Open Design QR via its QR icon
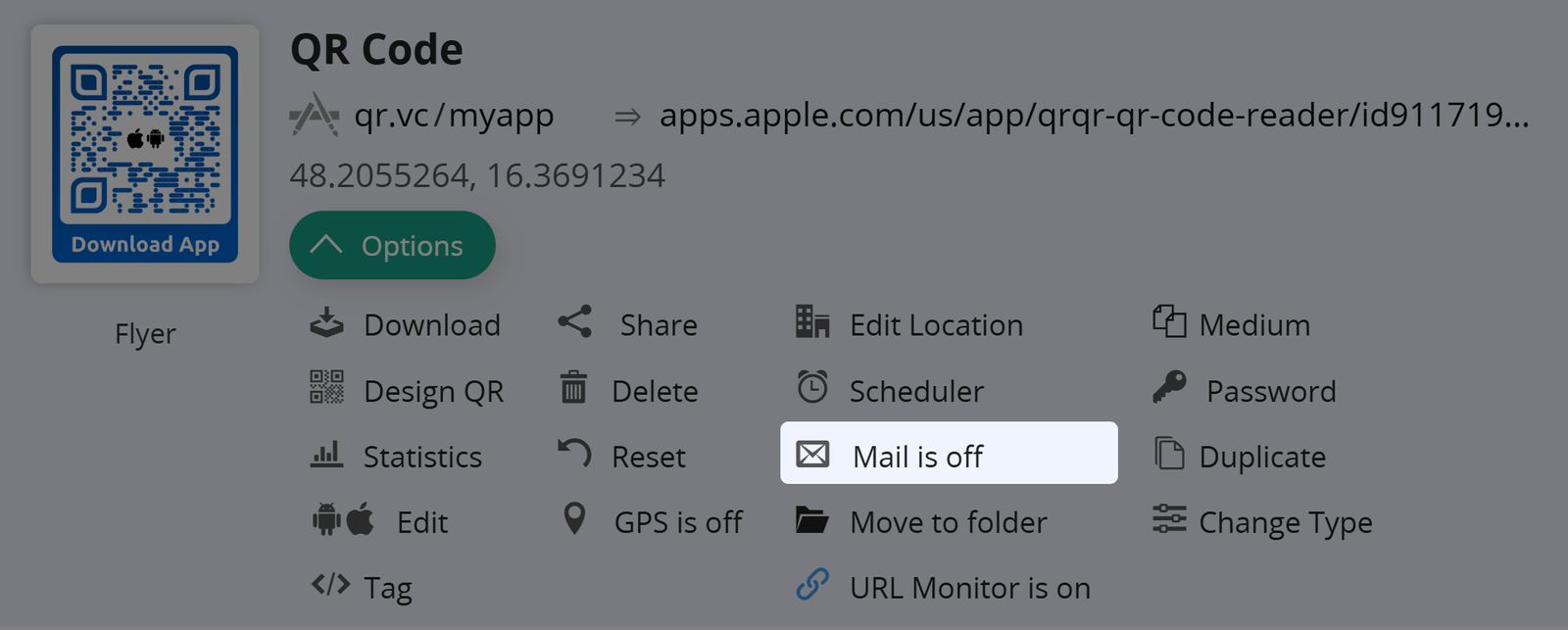This screenshot has width=1568, height=630. point(326,388)
